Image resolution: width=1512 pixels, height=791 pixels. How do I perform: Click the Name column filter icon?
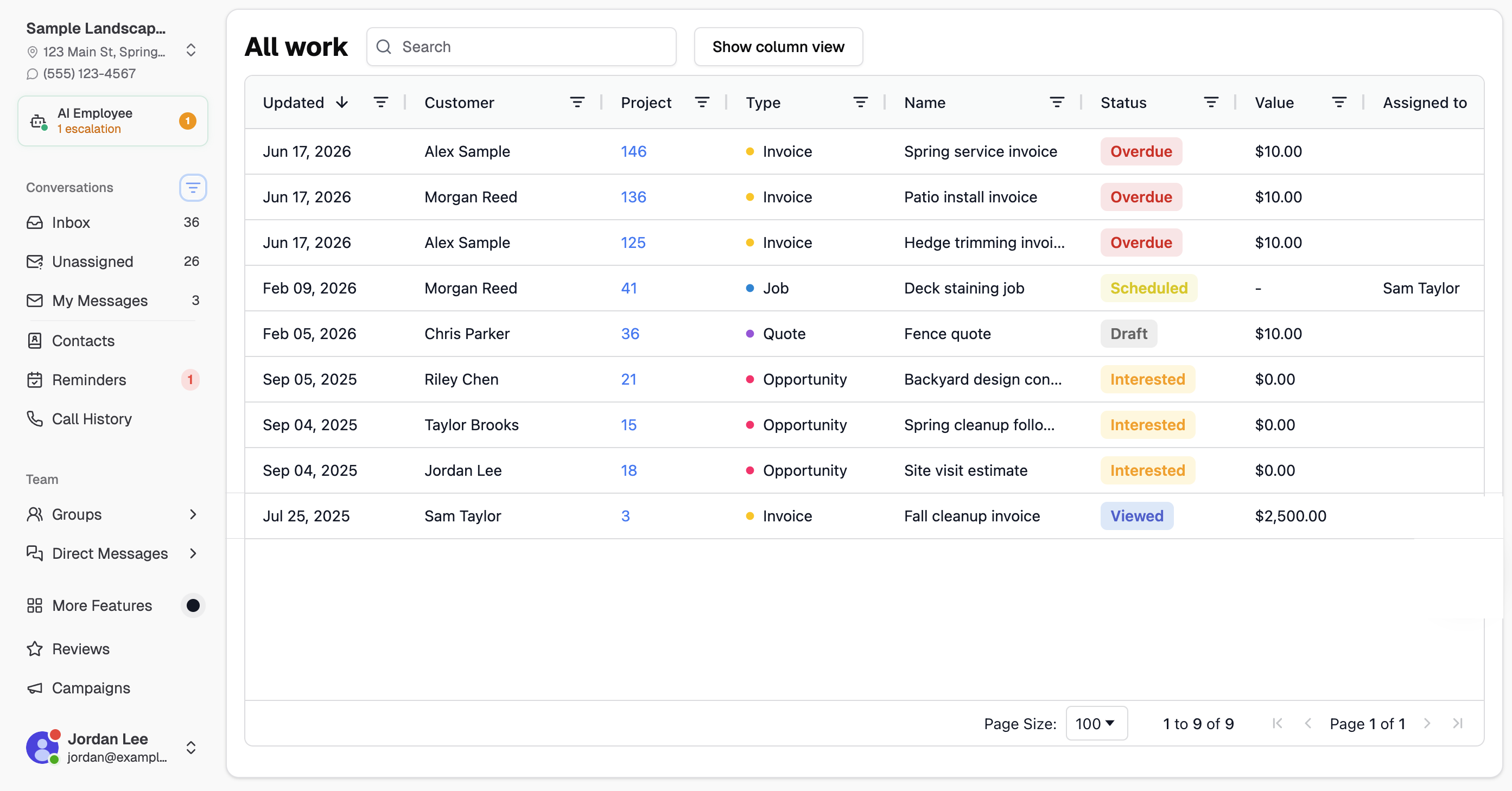(x=1057, y=103)
